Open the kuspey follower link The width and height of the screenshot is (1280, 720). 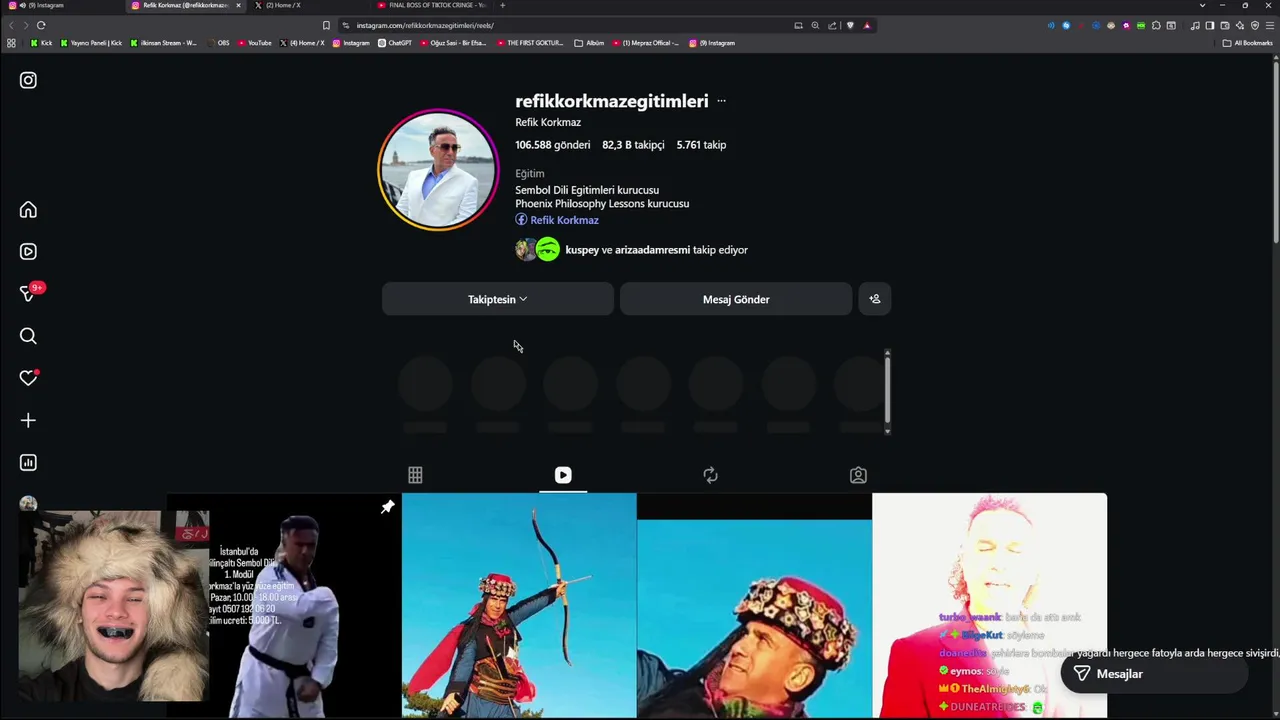[x=582, y=250]
